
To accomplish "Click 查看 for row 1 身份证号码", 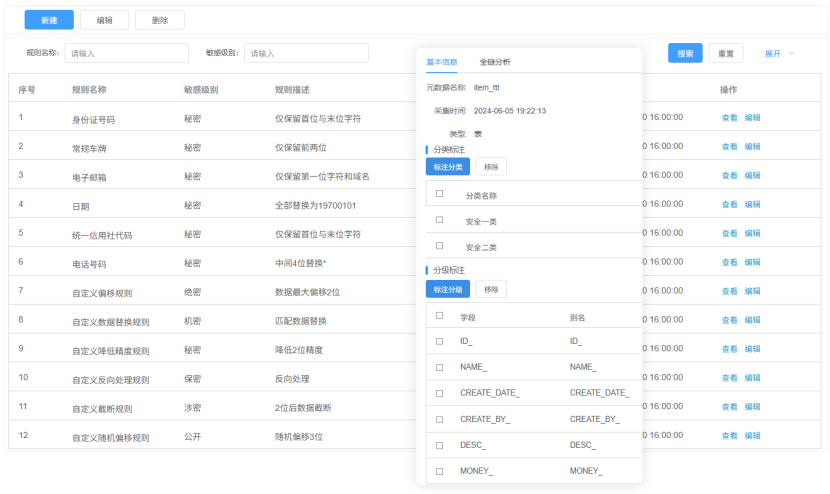I will 729,118.
